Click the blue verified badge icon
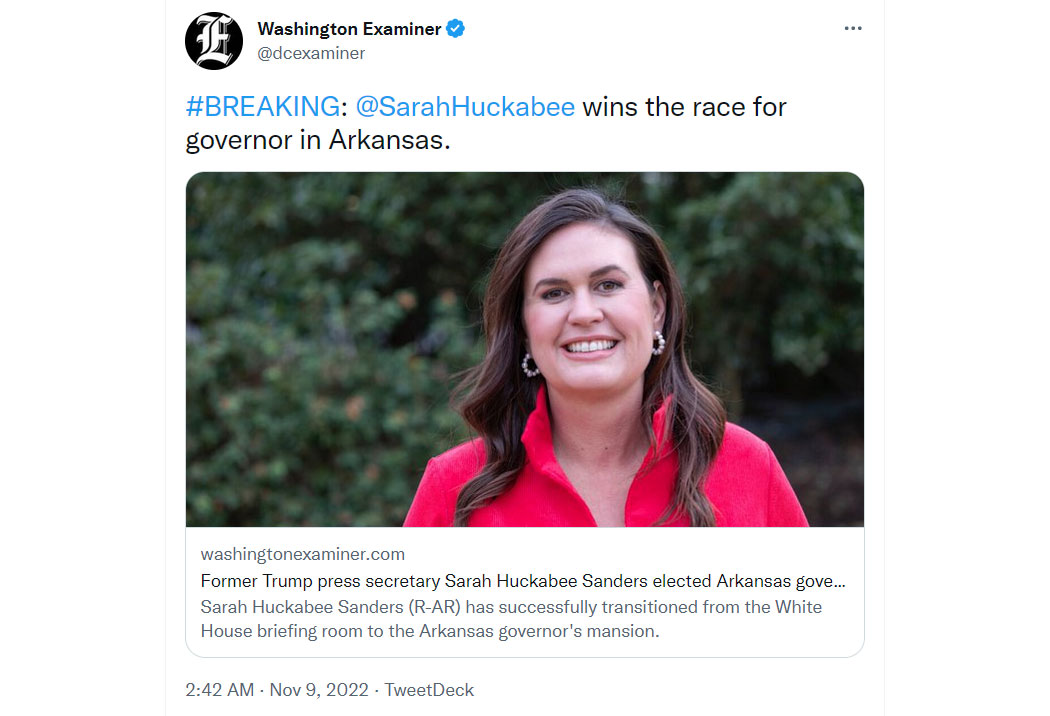 [455, 29]
